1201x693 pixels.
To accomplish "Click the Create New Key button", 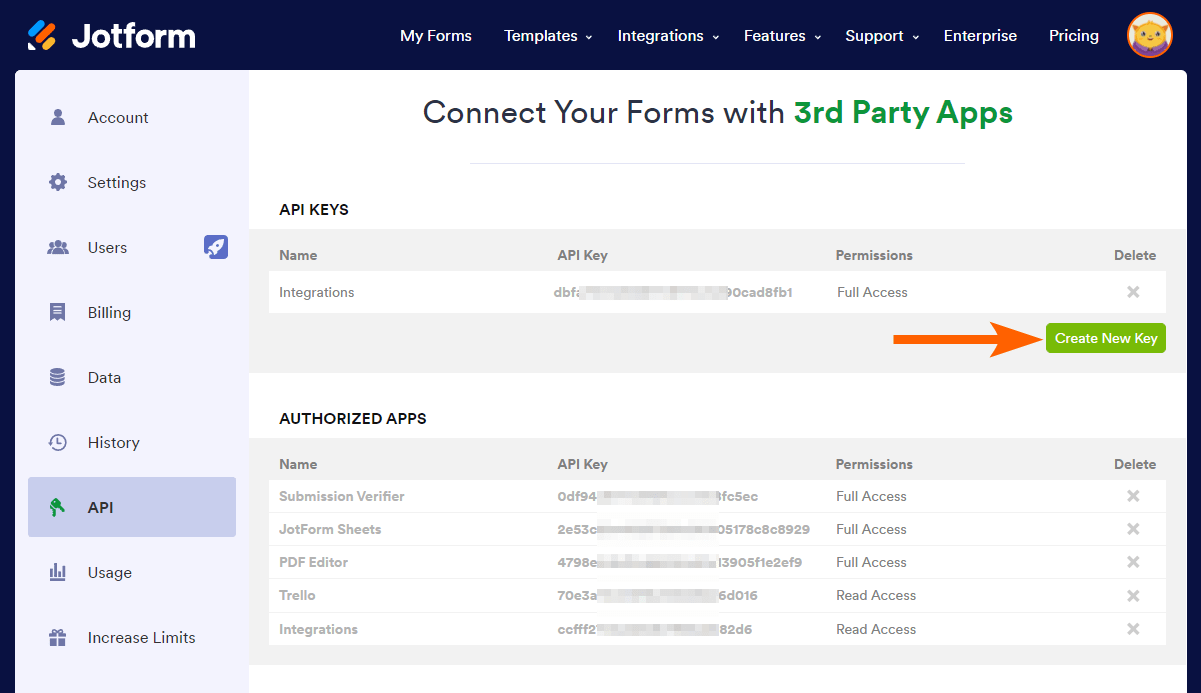I will click(x=1106, y=338).
